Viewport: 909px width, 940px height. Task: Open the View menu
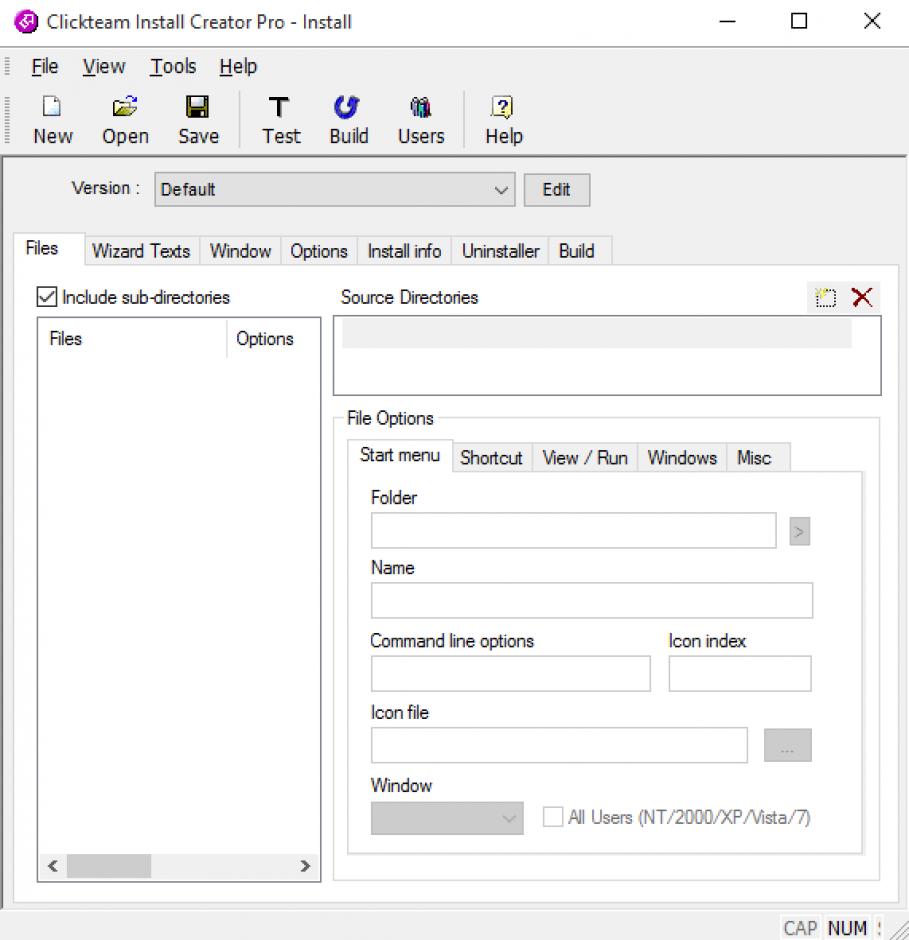104,66
